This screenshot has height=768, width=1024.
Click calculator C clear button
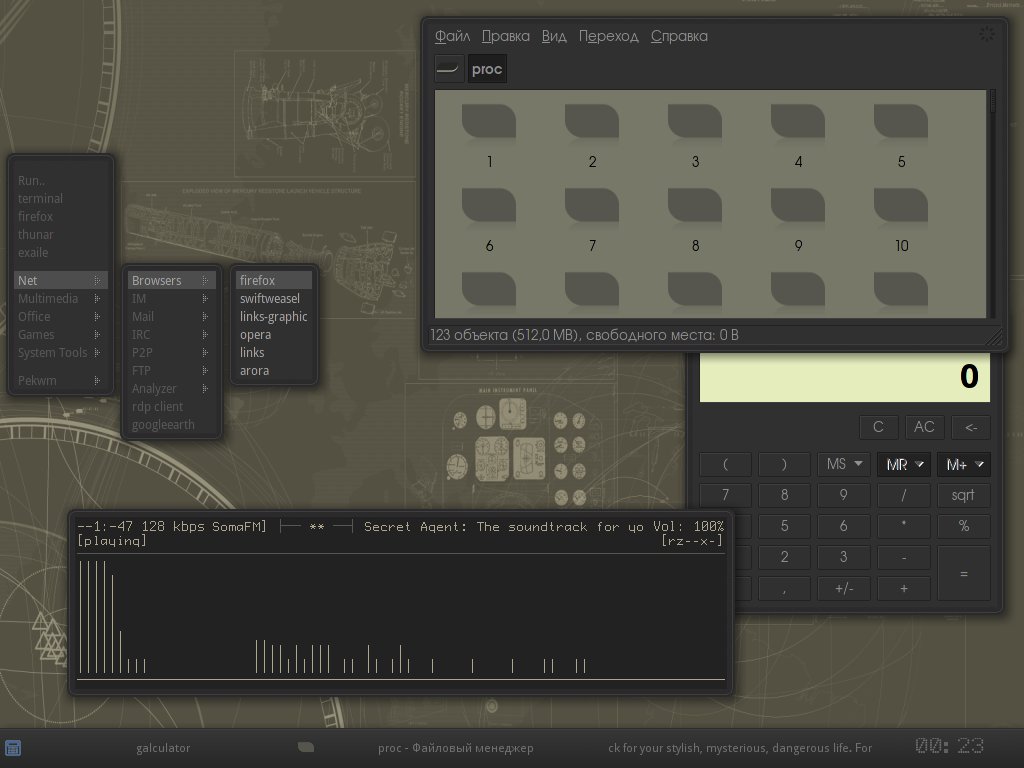(878, 427)
